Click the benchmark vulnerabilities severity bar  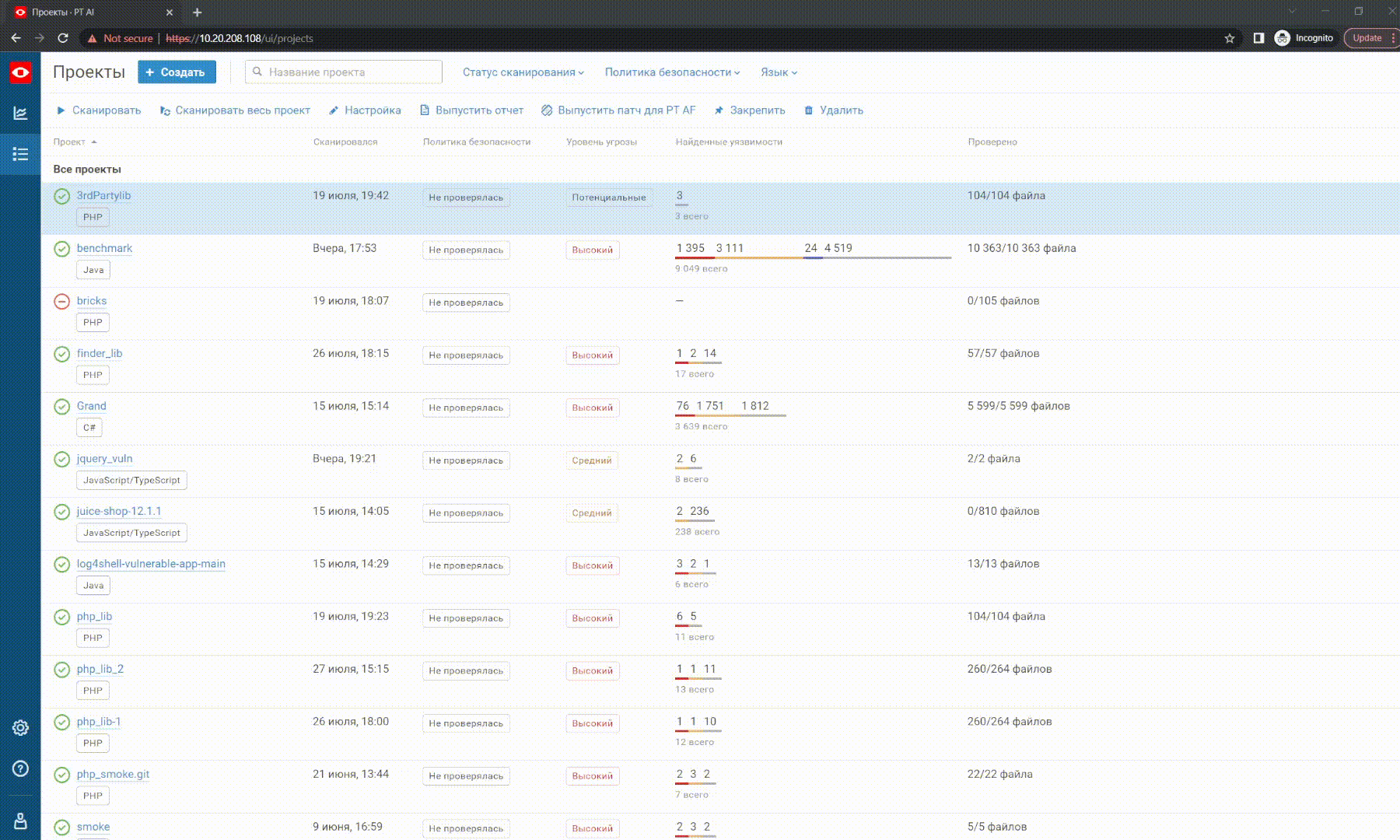[x=813, y=257]
